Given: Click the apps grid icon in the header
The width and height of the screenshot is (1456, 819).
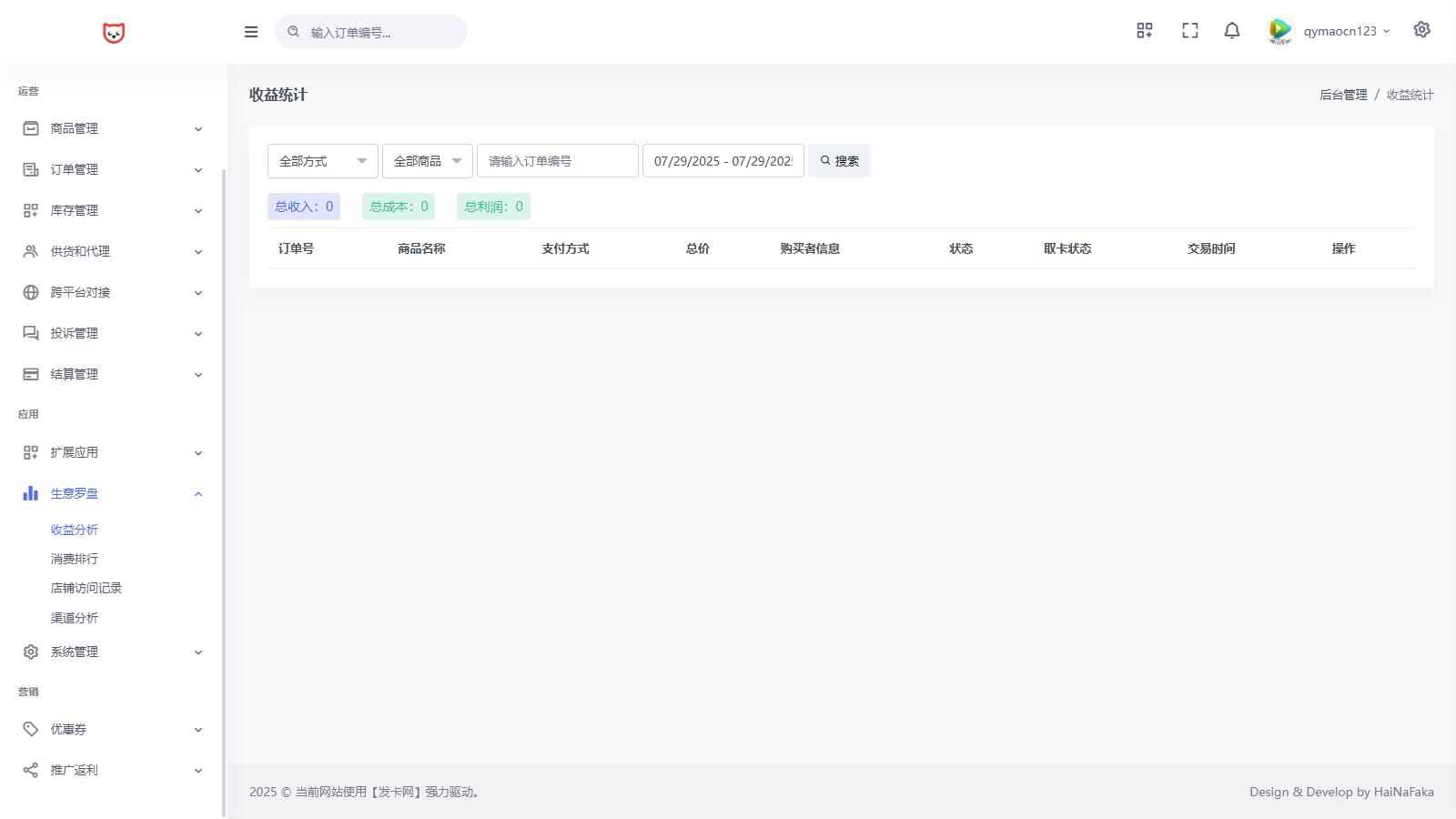Looking at the screenshot, I should [1145, 31].
